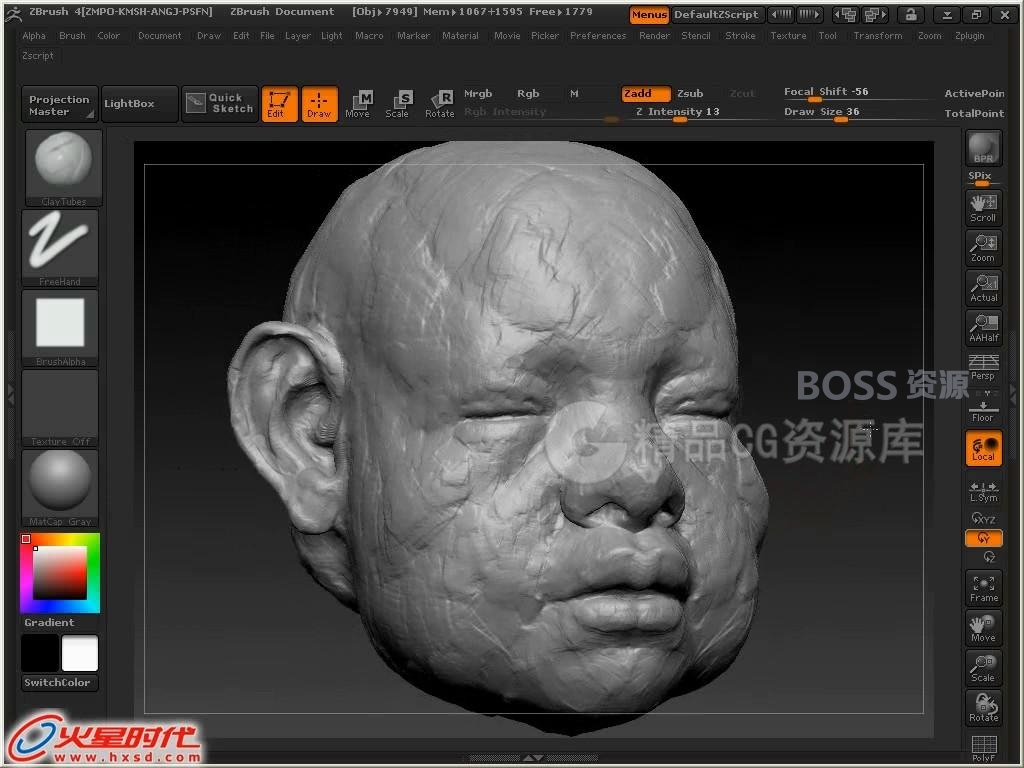The height and width of the screenshot is (768, 1024).
Task: Activate the Move transform mode in top shelf
Action: tap(358, 104)
